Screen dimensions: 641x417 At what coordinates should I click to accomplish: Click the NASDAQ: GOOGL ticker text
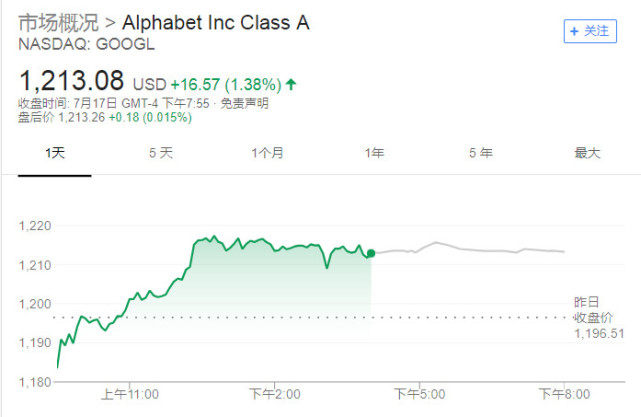pos(87,44)
